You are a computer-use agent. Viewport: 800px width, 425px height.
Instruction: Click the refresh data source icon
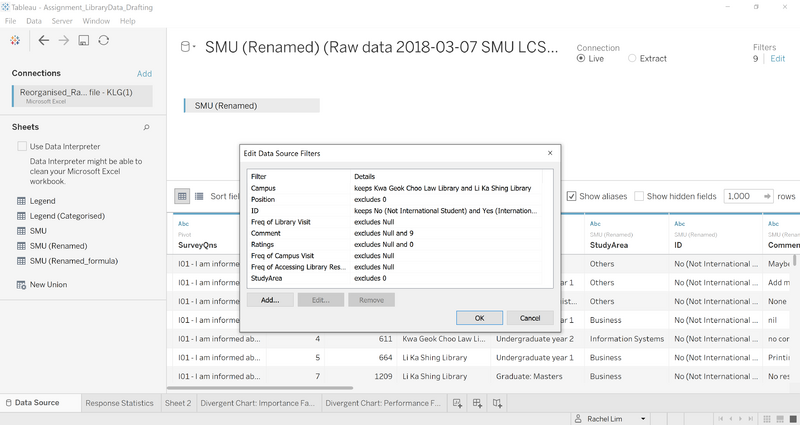coord(104,40)
